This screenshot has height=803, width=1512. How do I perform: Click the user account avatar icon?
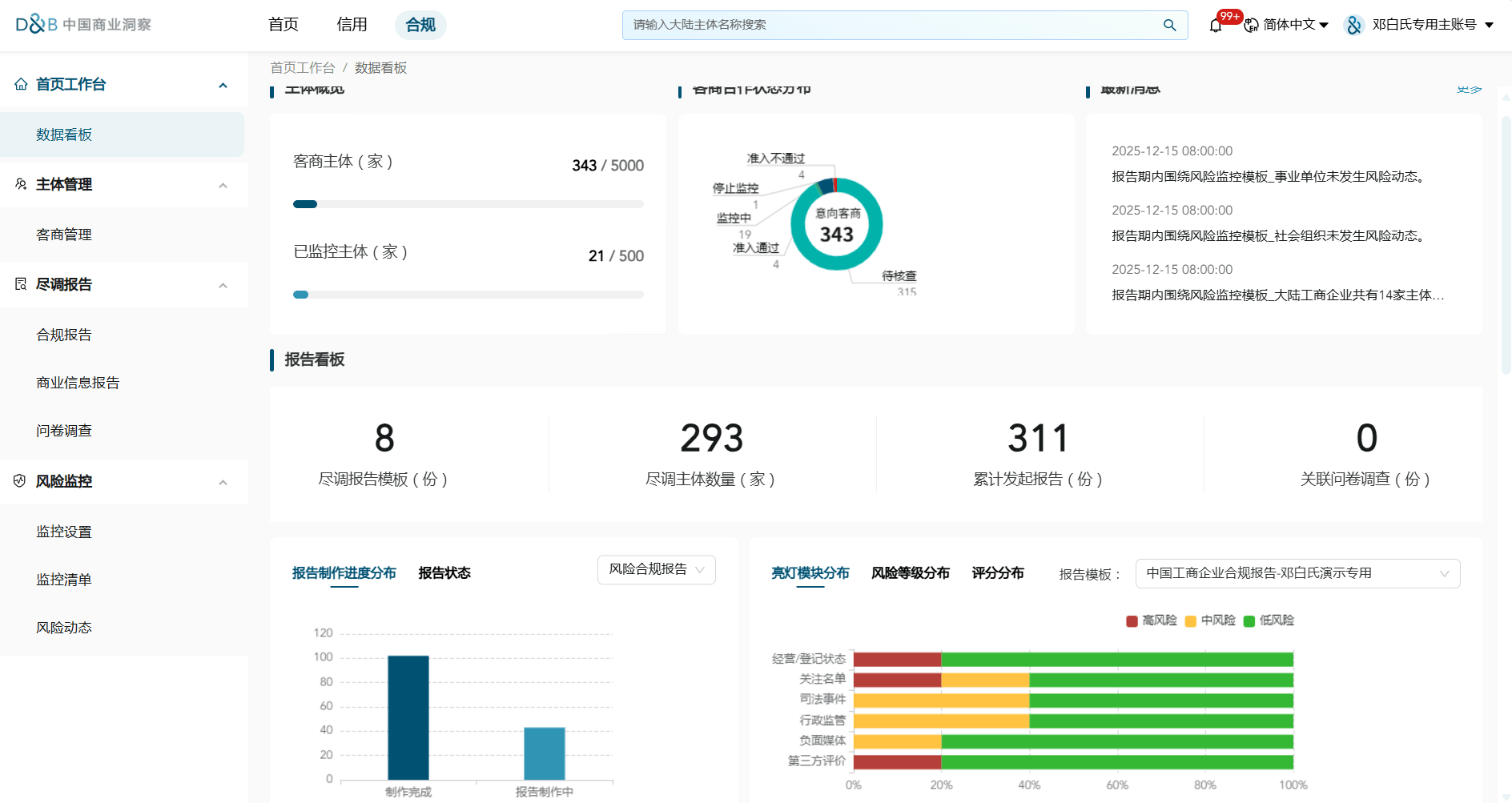coord(1353,26)
